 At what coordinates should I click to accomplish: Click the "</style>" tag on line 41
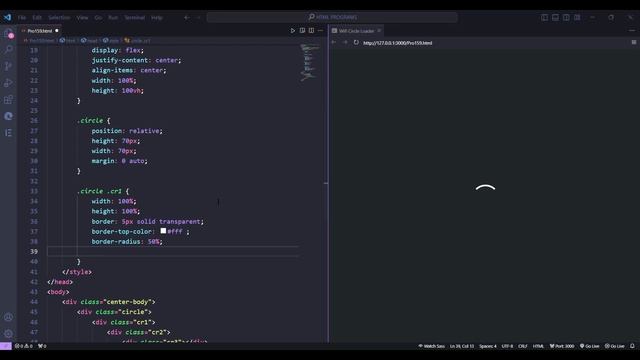coord(77,272)
